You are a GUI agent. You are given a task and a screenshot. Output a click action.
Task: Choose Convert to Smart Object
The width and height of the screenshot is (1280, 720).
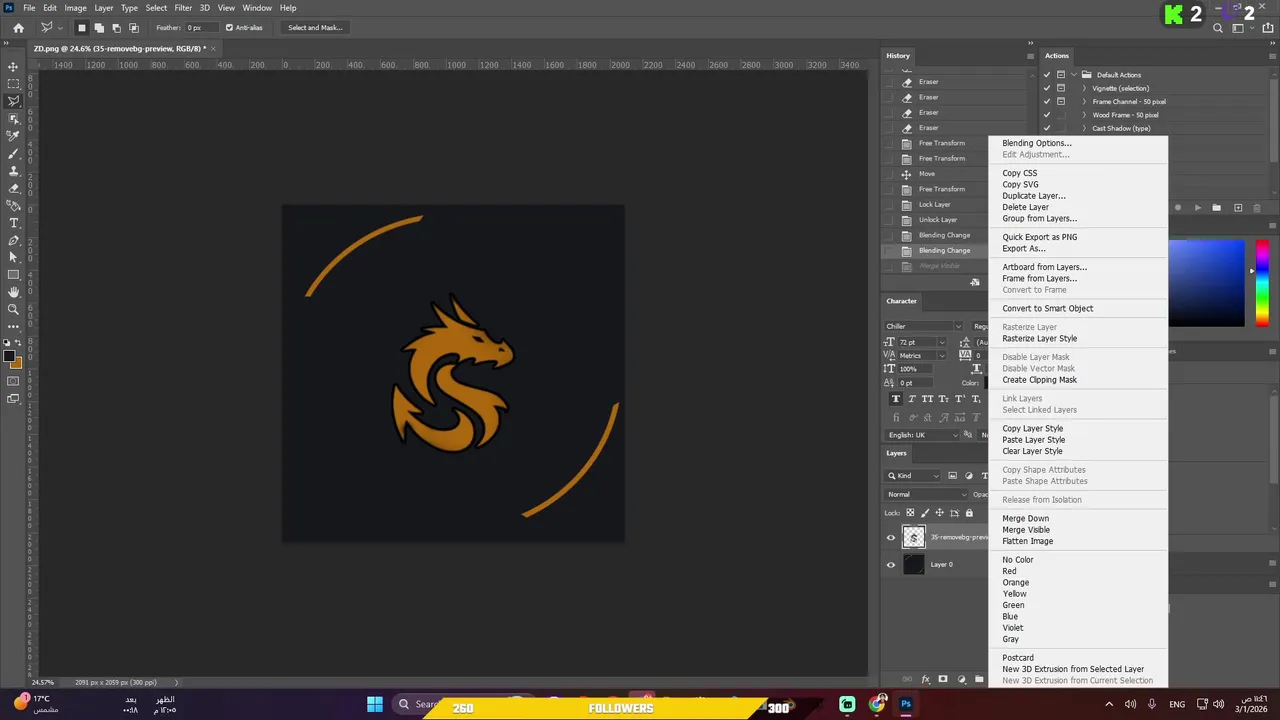pyautogui.click(x=1047, y=308)
